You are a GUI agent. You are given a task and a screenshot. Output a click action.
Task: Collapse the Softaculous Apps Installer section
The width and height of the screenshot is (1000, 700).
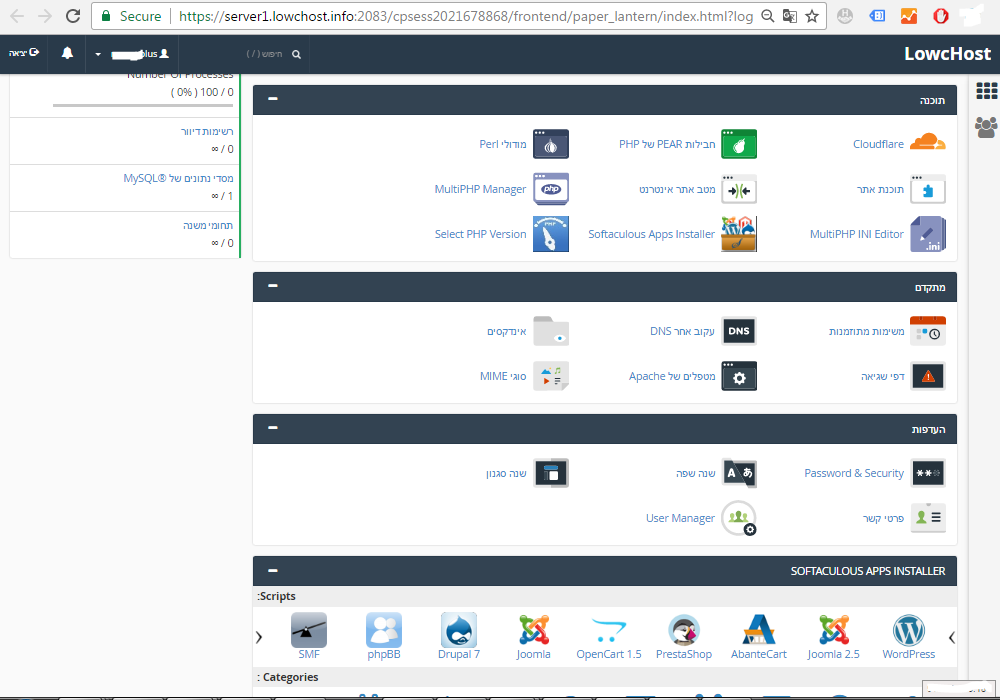click(x=273, y=570)
